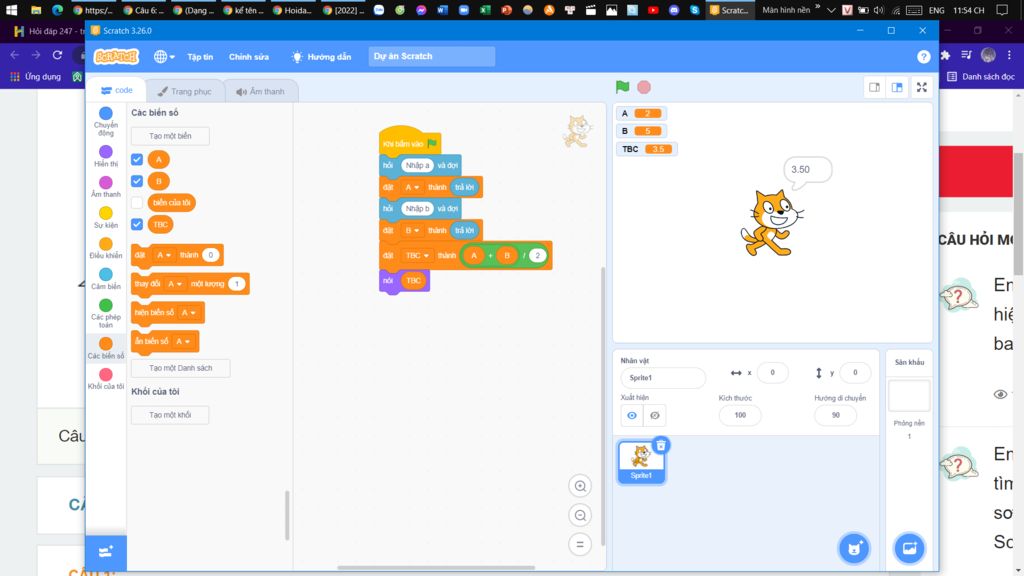1024x576 pixels.
Task: Select the Sân khấu stage backdrop thumbnail
Action: [x=909, y=396]
